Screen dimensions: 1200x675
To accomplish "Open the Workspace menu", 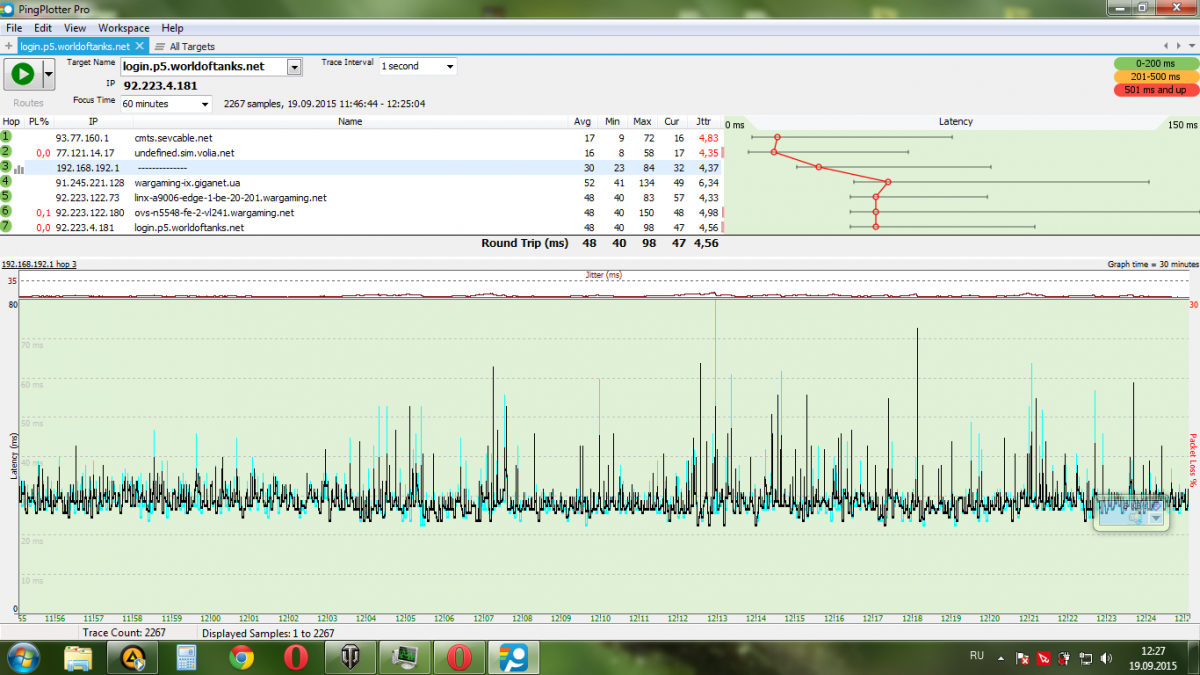I will point(123,28).
